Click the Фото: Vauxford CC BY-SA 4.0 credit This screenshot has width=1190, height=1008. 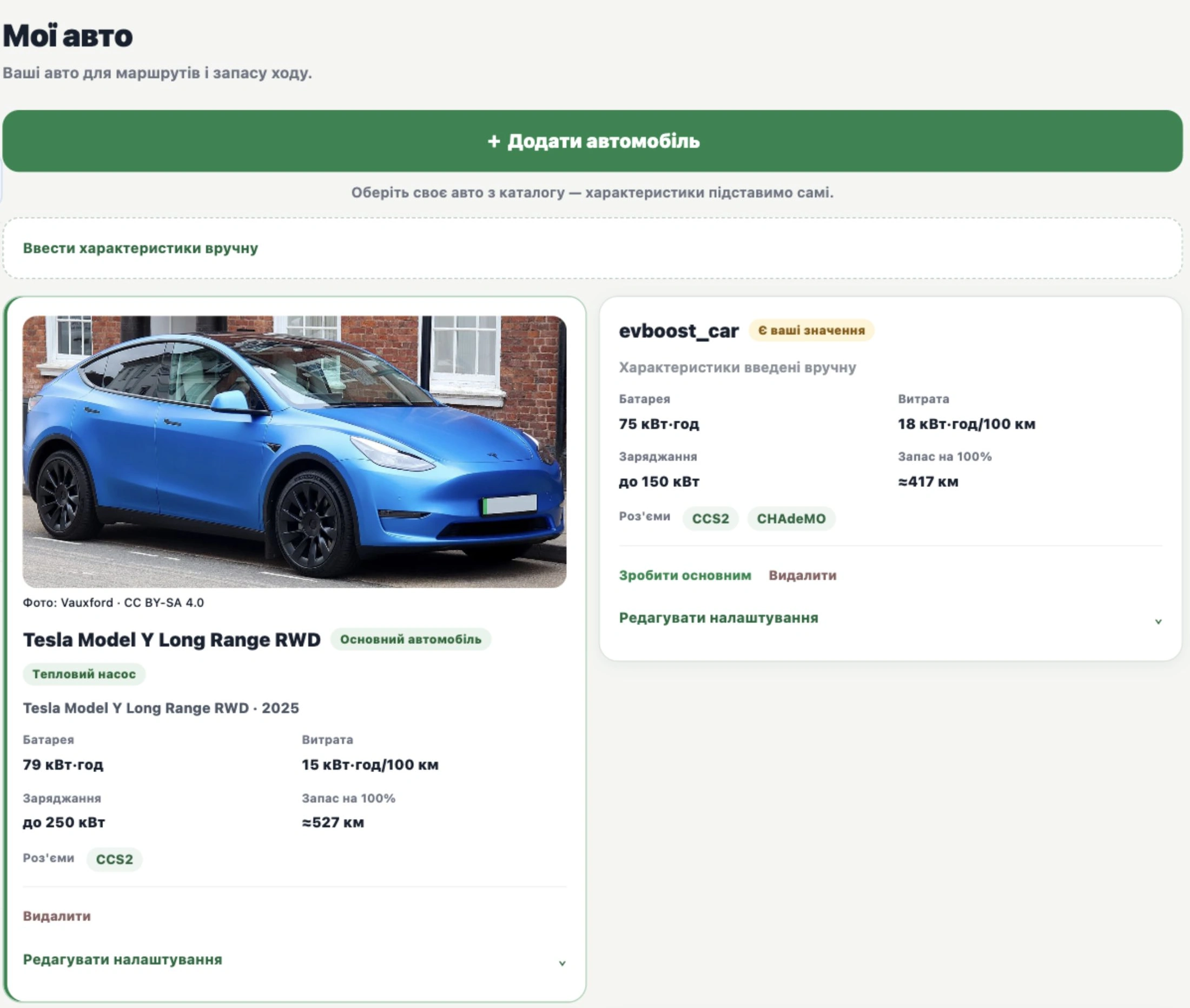[113, 603]
